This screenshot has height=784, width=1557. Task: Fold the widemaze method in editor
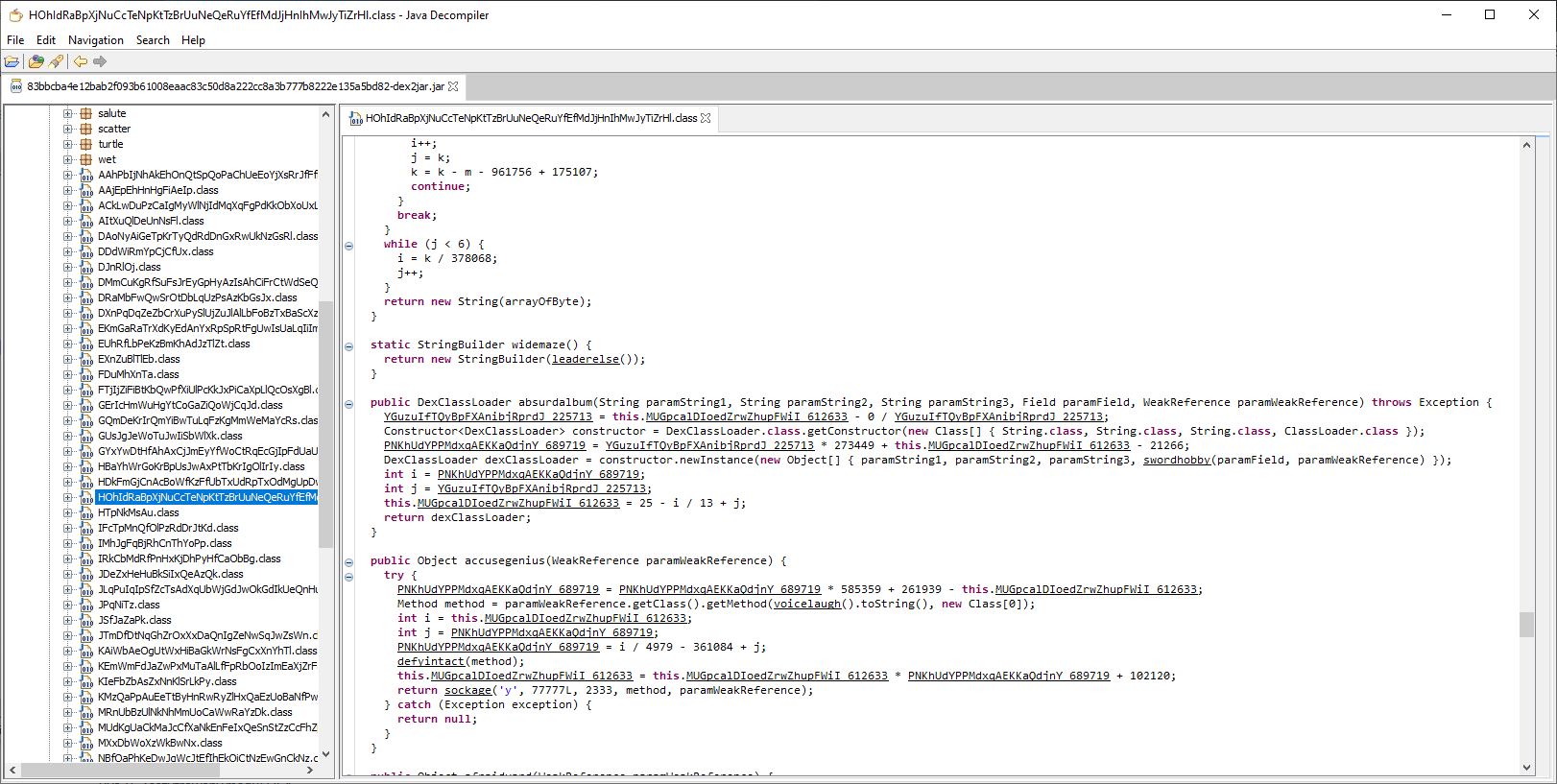pos(348,346)
